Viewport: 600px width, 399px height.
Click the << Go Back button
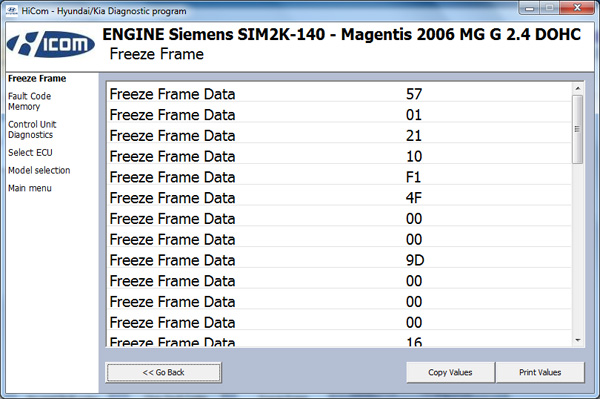tap(163, 373)
